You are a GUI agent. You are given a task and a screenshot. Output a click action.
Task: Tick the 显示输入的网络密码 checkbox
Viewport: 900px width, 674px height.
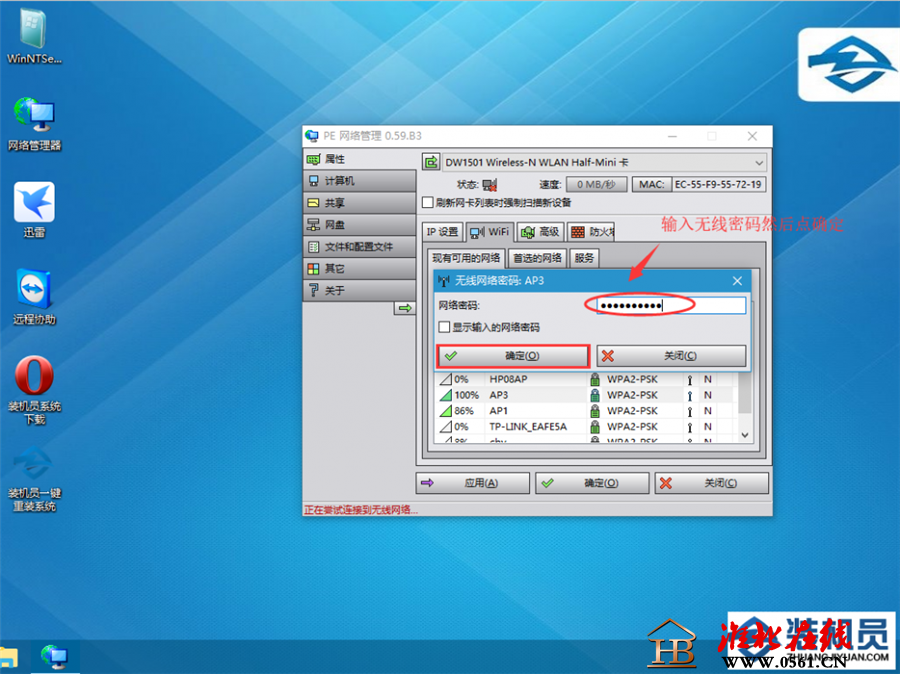click(x=444, y=327)
